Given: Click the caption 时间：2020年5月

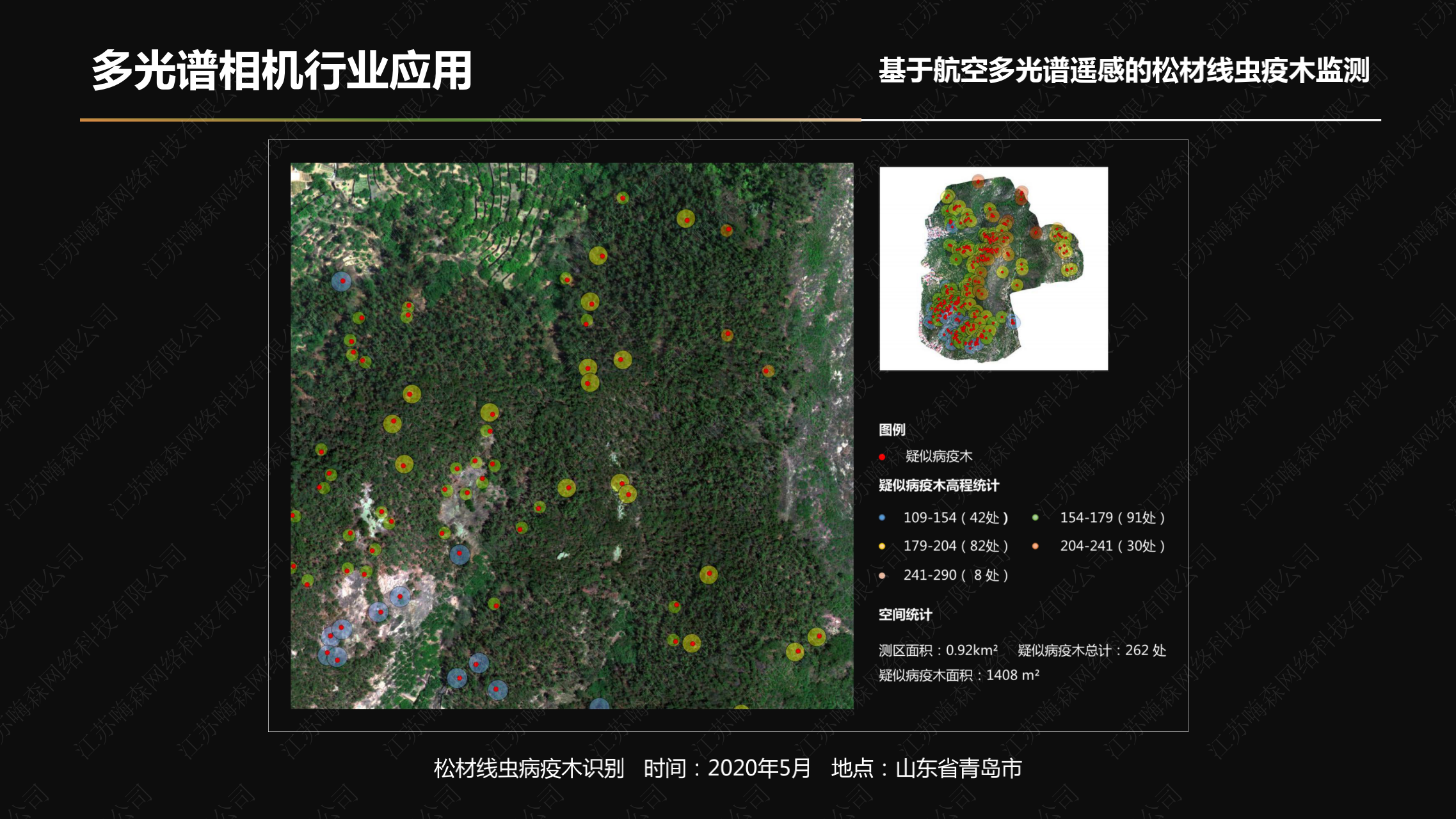Looking at the screenshot, I should (728, 768).
